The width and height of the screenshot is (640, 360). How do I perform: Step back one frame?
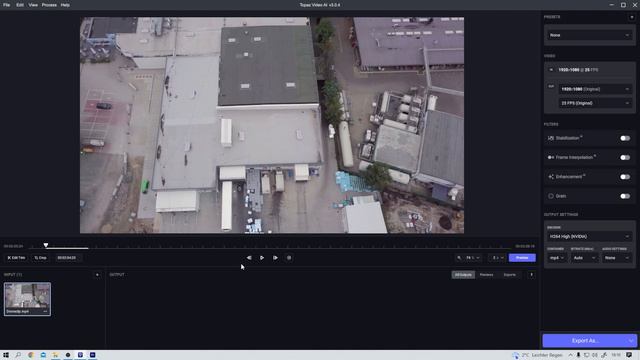249,258
